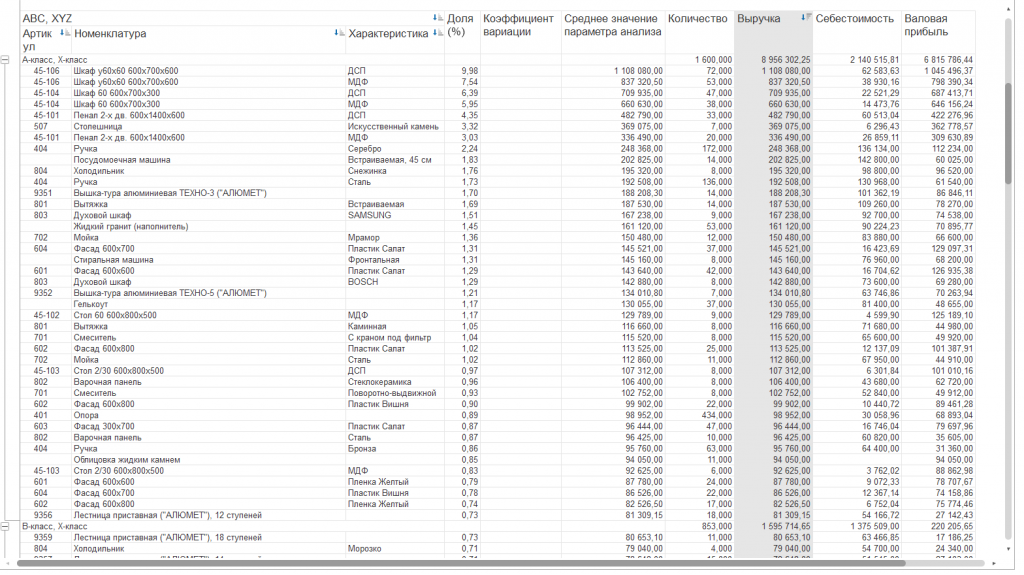
Task: Click quantity total 1 600,000
Action: pos(713,59)
